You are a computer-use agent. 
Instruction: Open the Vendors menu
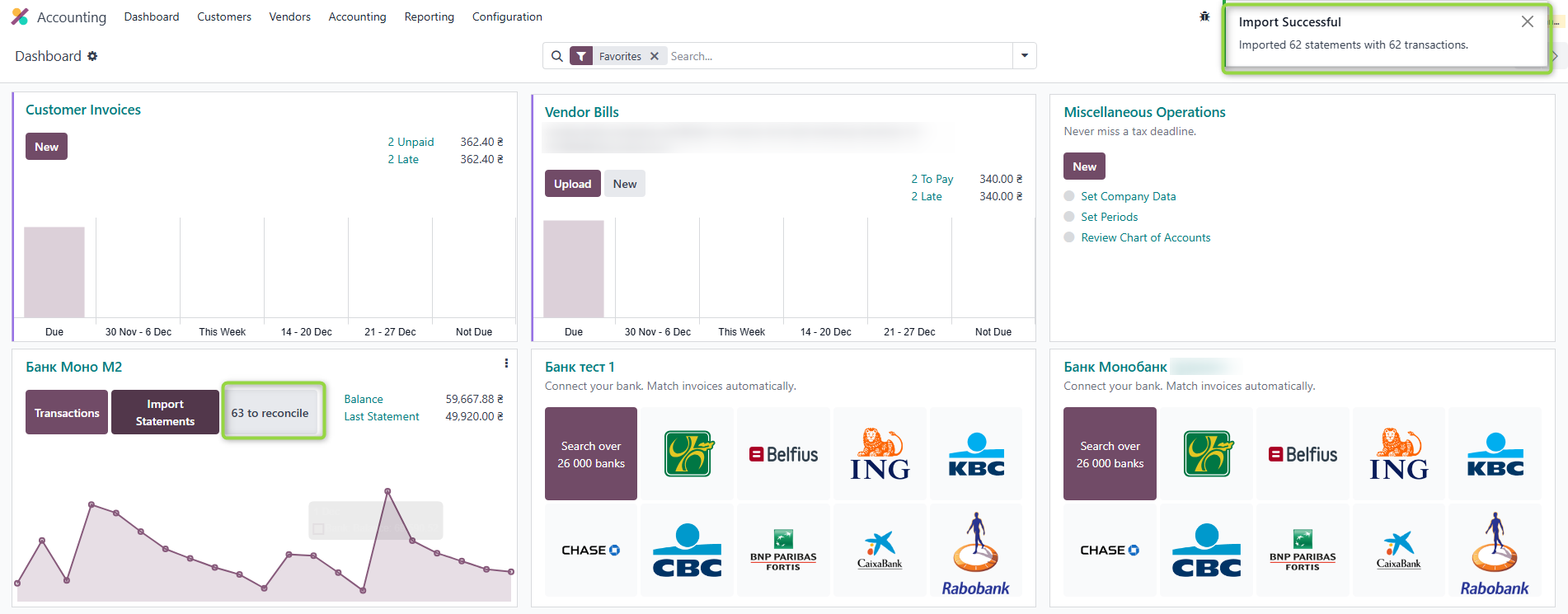[x=289, y=16]
